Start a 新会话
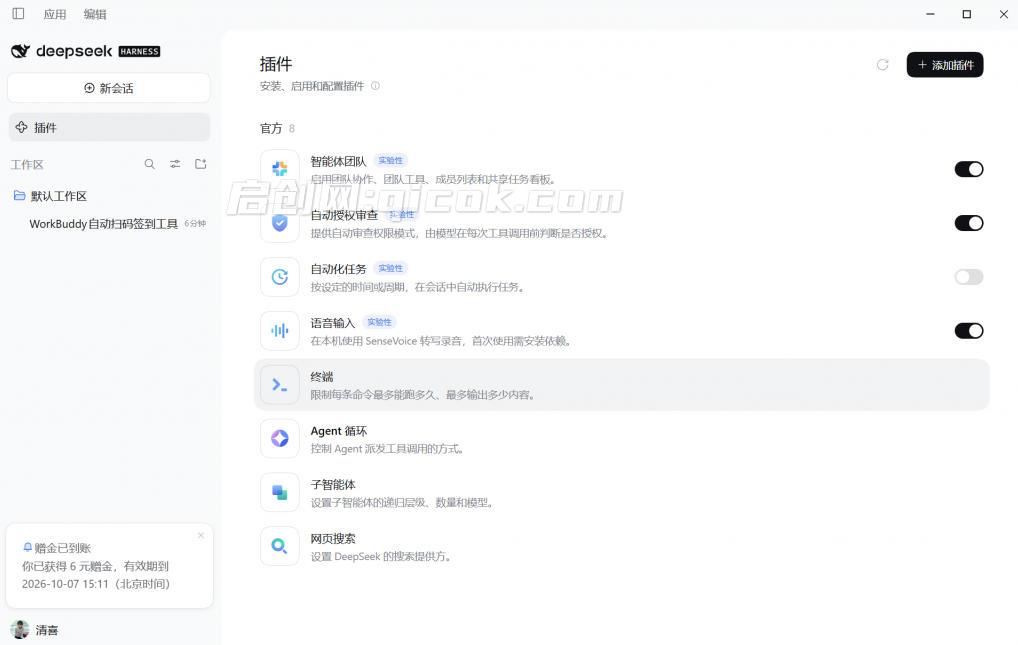Screen dimensions: 1018x645 tap(108, 88)
